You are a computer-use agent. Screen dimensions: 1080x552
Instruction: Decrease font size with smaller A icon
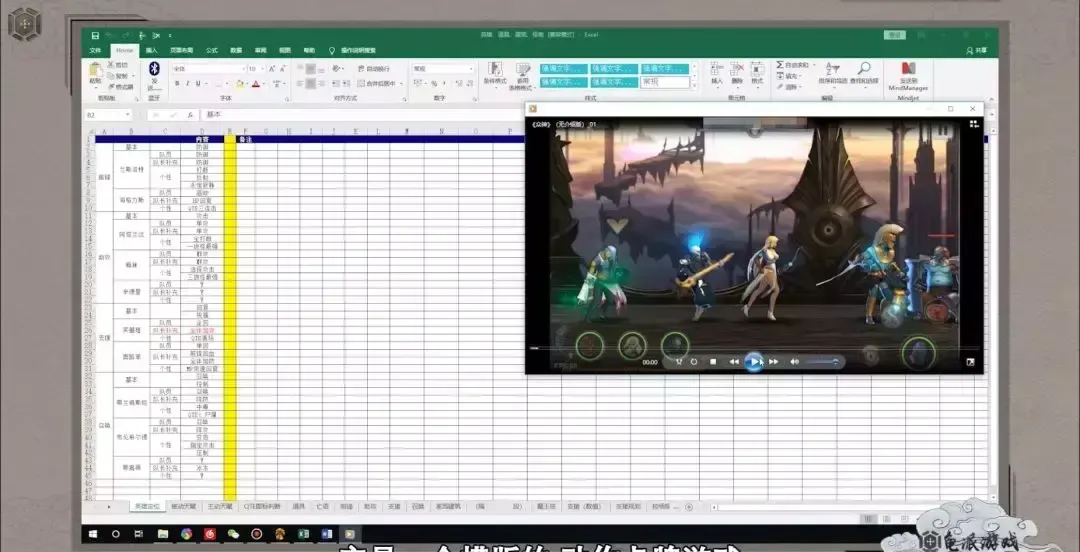tap(283, 69)
